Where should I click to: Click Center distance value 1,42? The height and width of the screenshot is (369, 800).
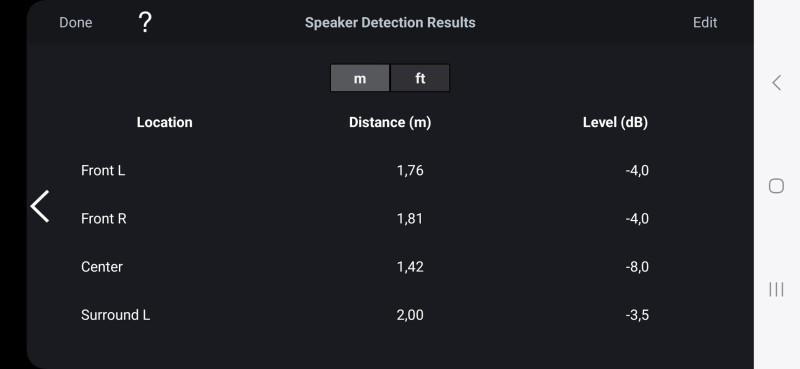tap(410, 267)
